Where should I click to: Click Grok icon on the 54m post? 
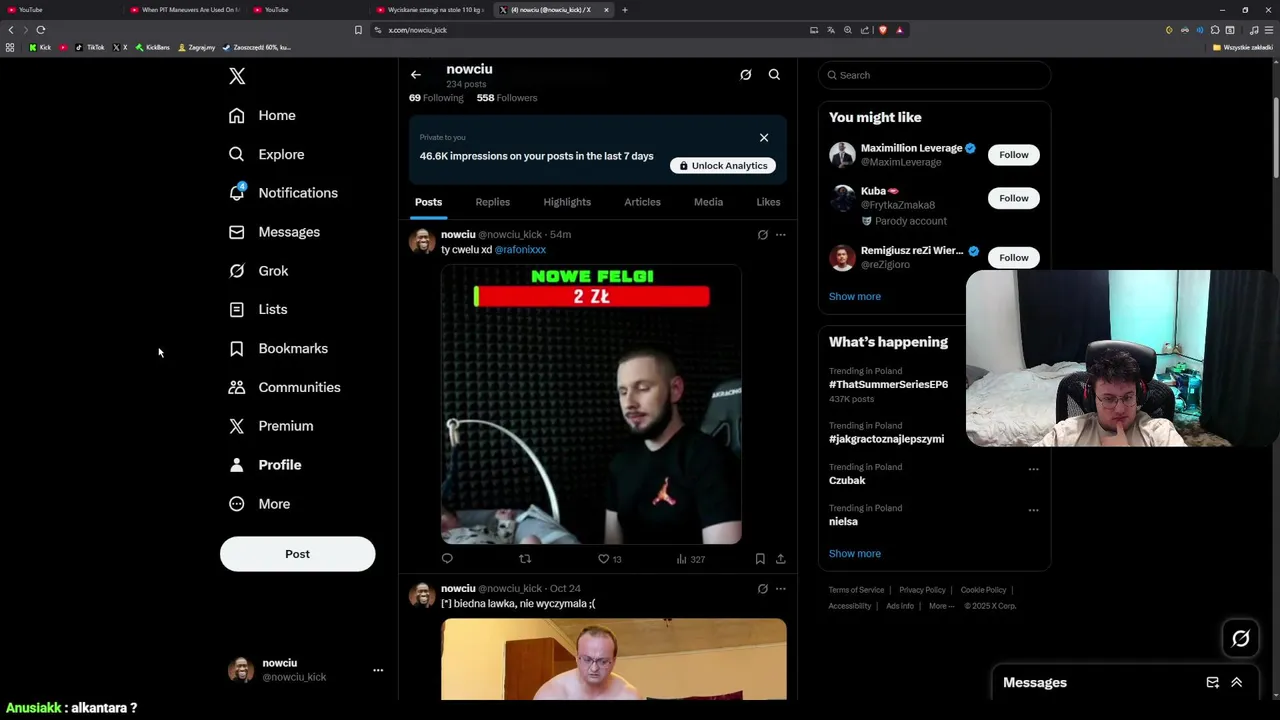click(x=762, y=235)
